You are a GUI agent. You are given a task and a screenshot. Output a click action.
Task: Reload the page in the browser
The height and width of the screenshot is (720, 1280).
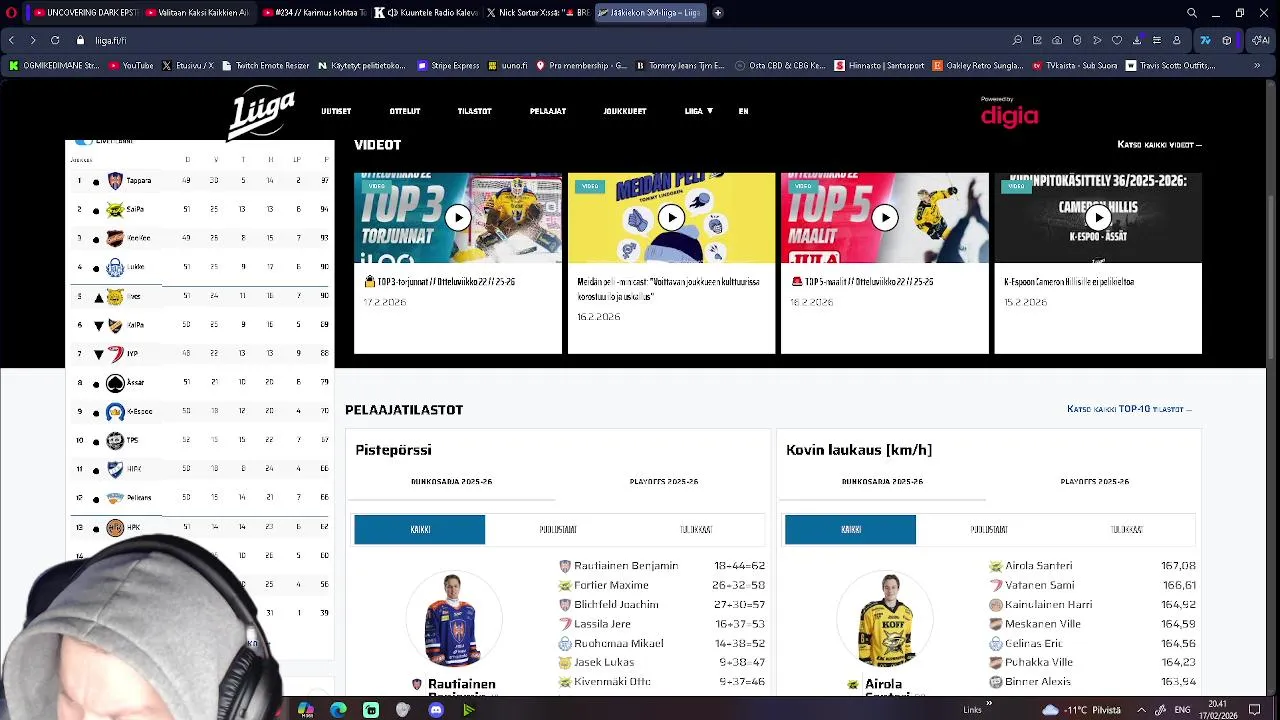point(55,40)
